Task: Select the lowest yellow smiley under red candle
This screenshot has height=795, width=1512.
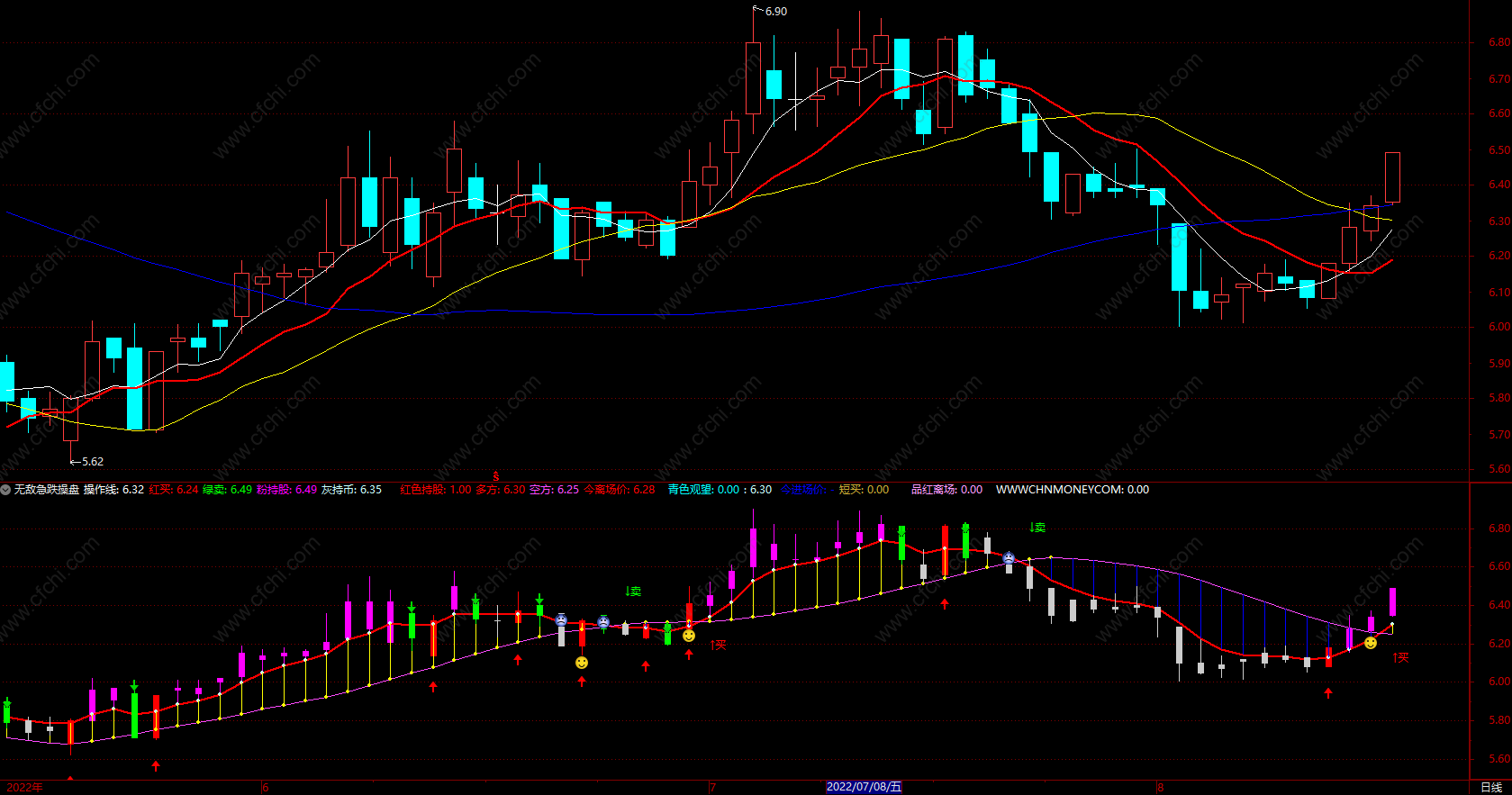Action: pyautogui.click(x=582, y=663)
